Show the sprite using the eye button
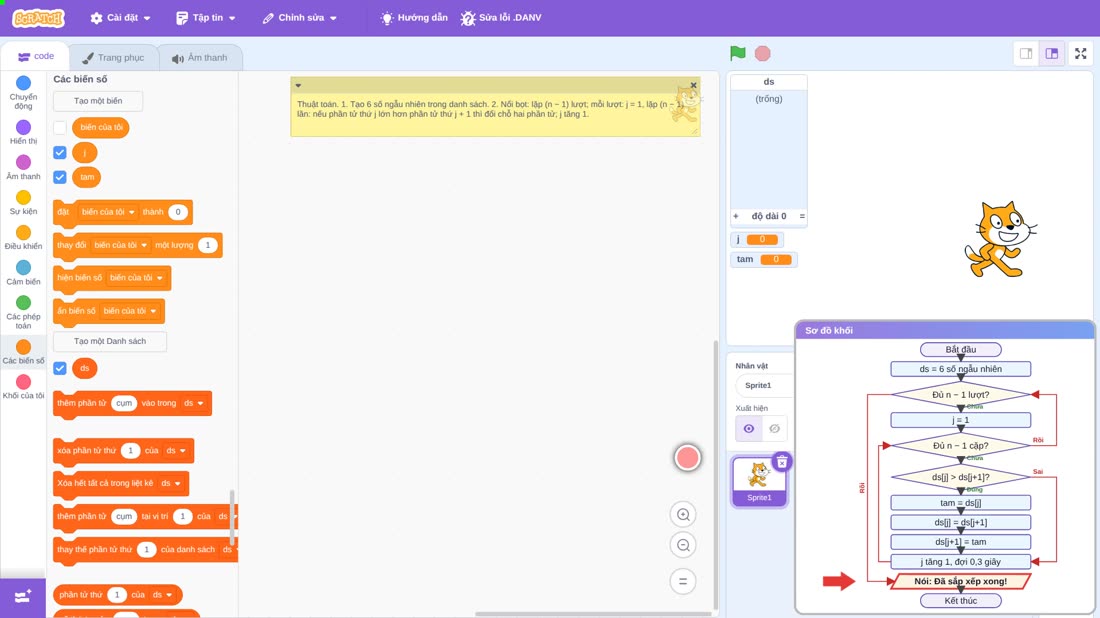Image resolution: width=1100 pixels, height=618 pixels. 749,429
